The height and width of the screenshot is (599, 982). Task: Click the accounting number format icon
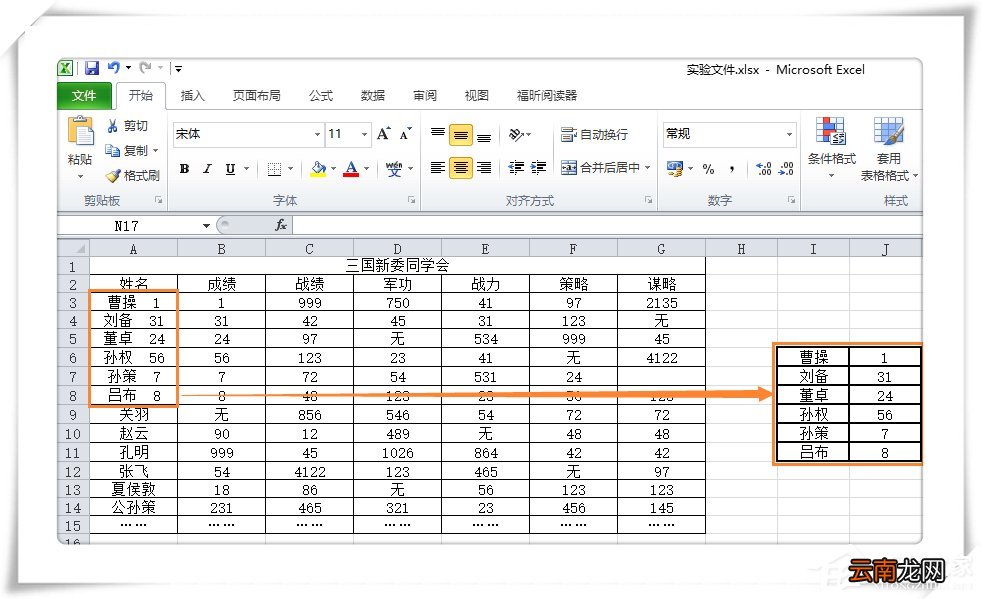[674, 169]
